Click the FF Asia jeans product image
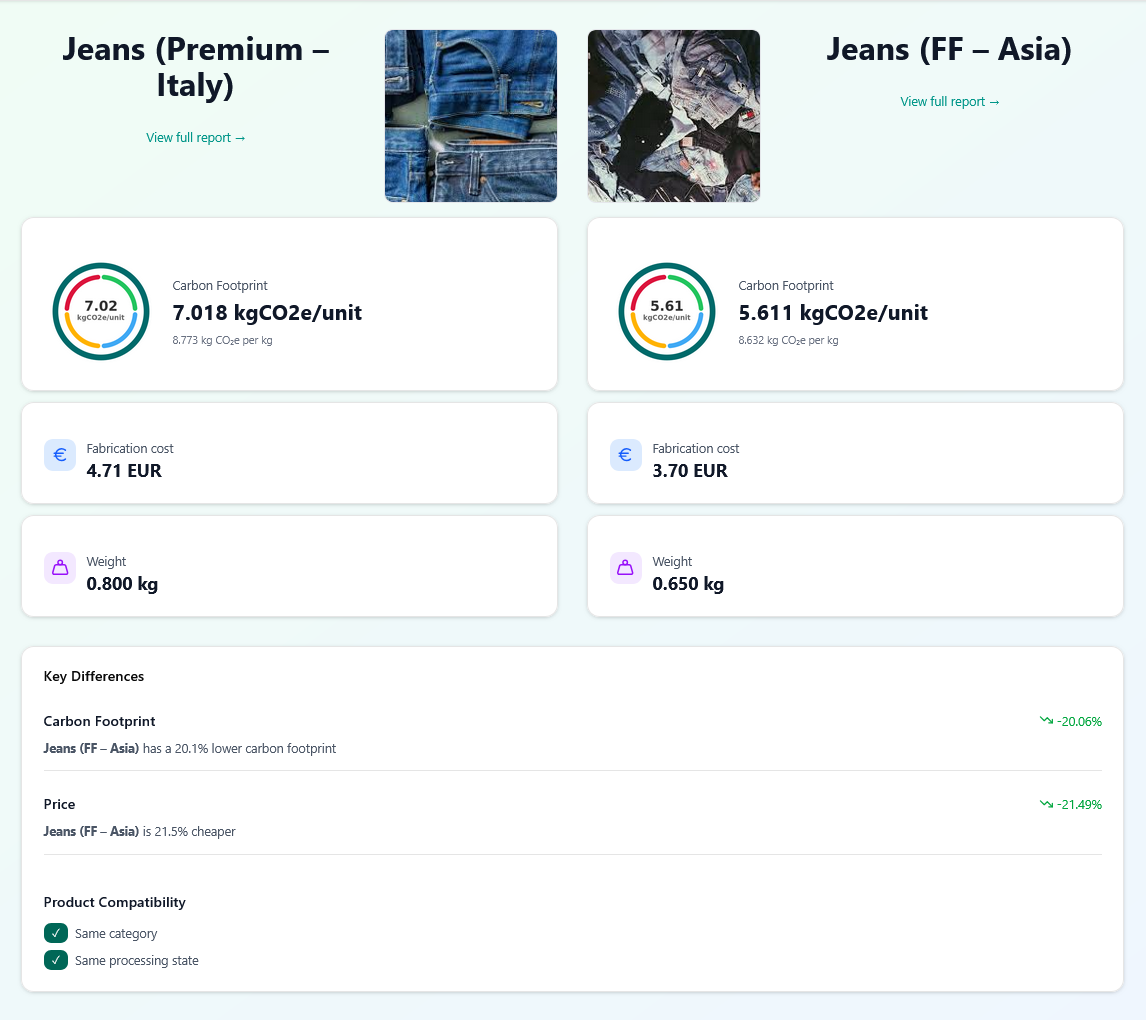The height and width of the screenshot is (1020, 1146). pyautogui.click(x=674, y=116)
